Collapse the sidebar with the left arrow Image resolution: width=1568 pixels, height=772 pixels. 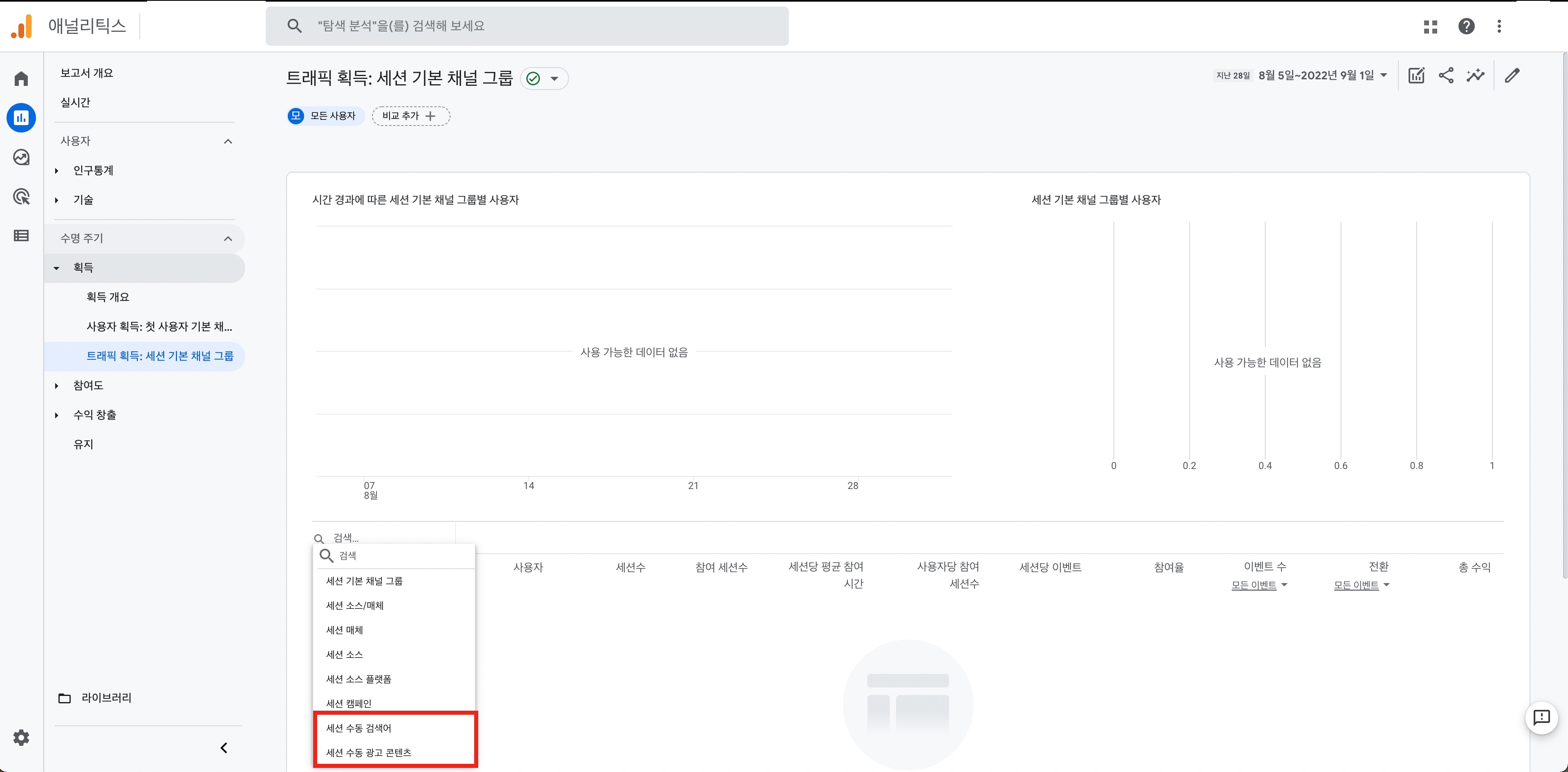(x=224, y=747)
